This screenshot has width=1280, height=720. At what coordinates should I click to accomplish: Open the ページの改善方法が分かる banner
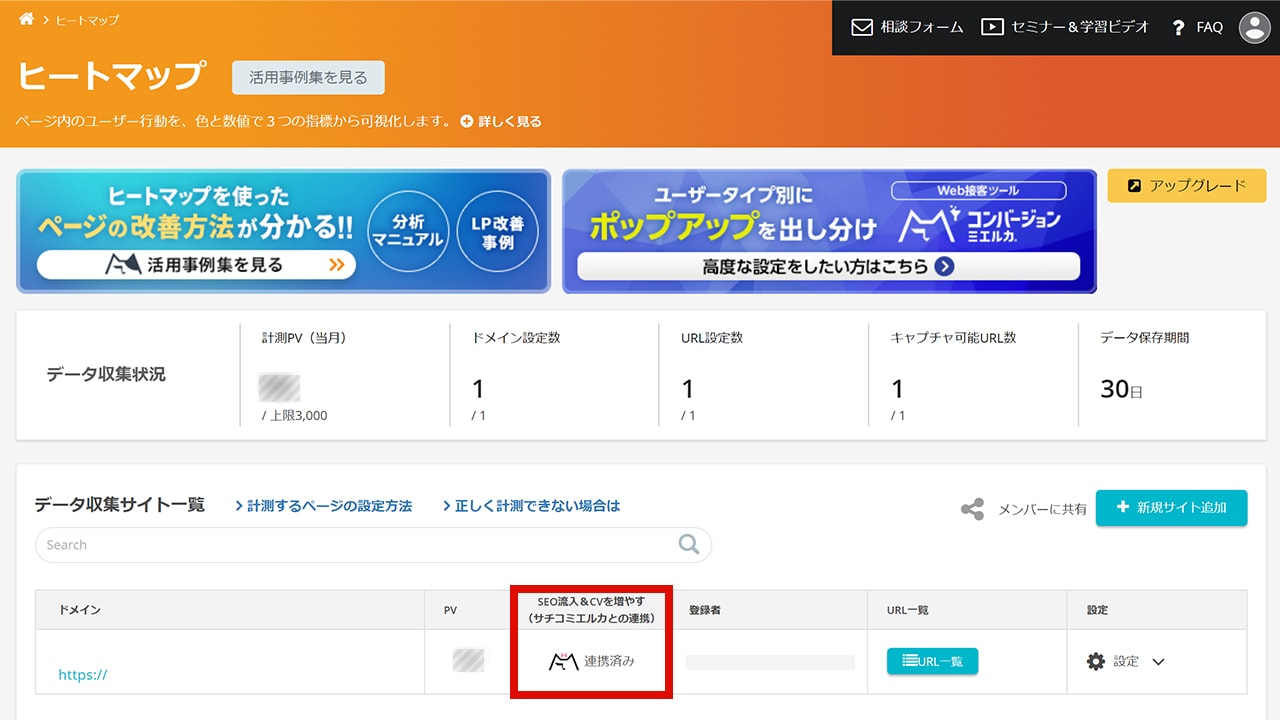(283, 231)
